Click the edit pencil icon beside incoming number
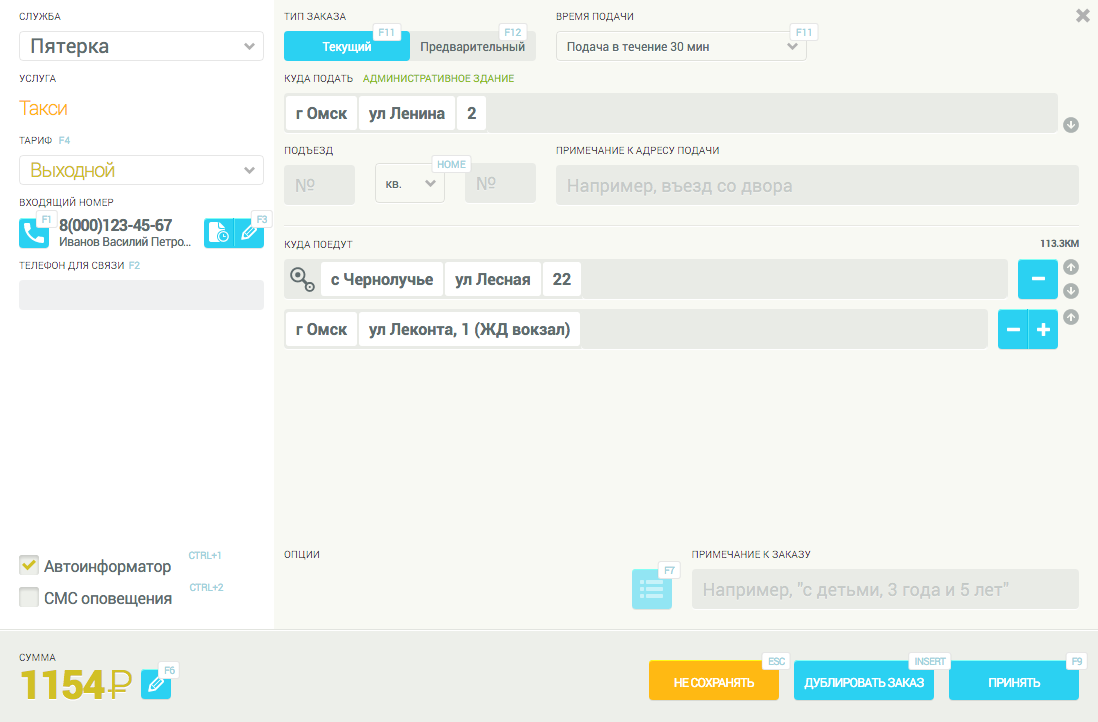Screen dimensions: 1098x722 [x=250, y=233]
